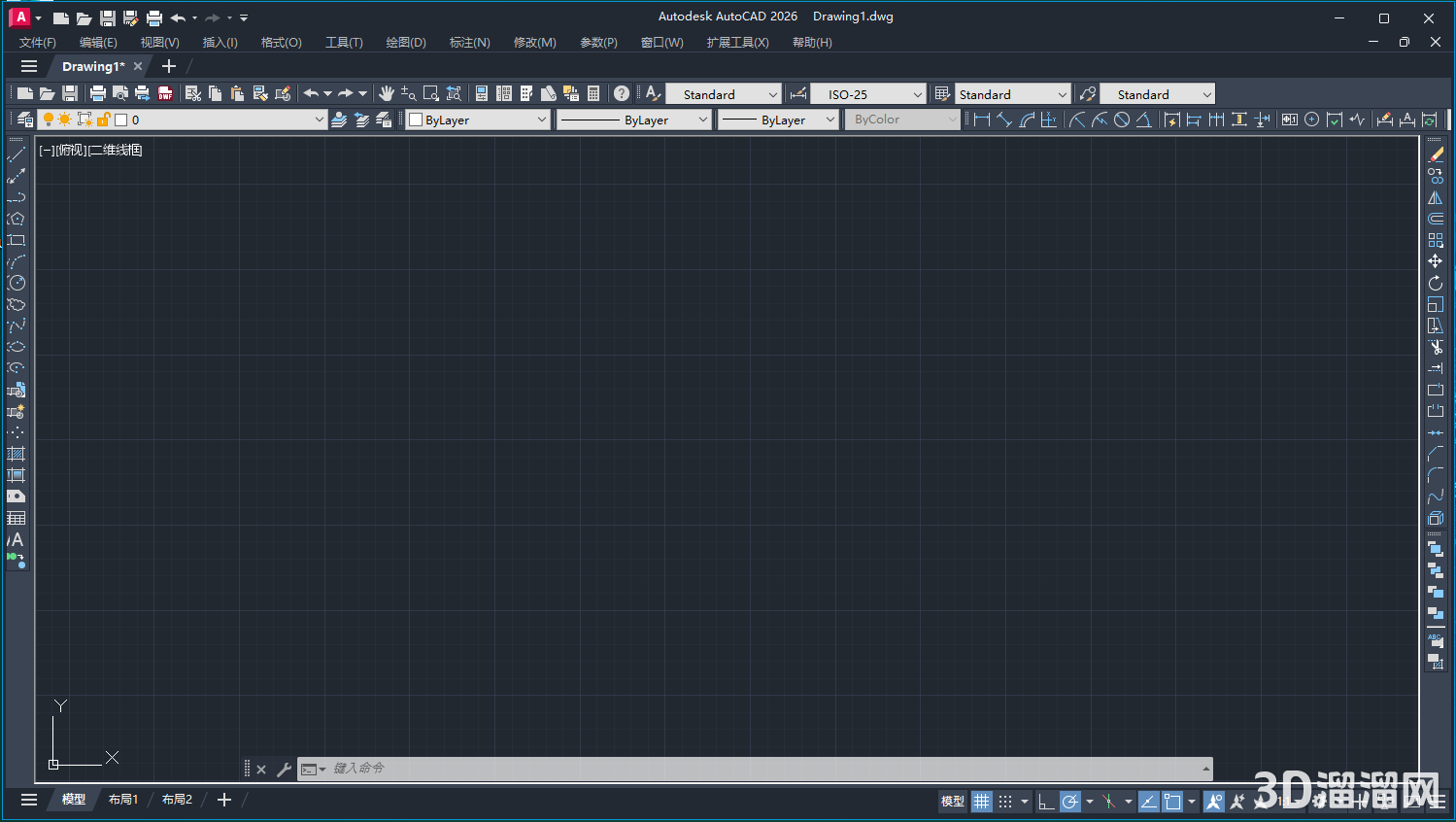Screen dimensions: 1456x822
Task: Select the Multiline Text tool
Action: click(17, 539)
